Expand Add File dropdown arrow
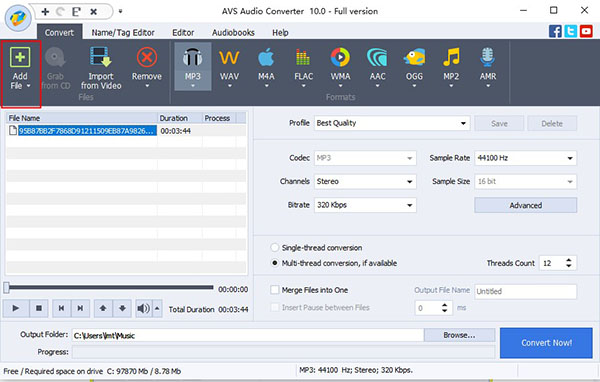This screenshot has width=600, height=382. tap(29, 86)
